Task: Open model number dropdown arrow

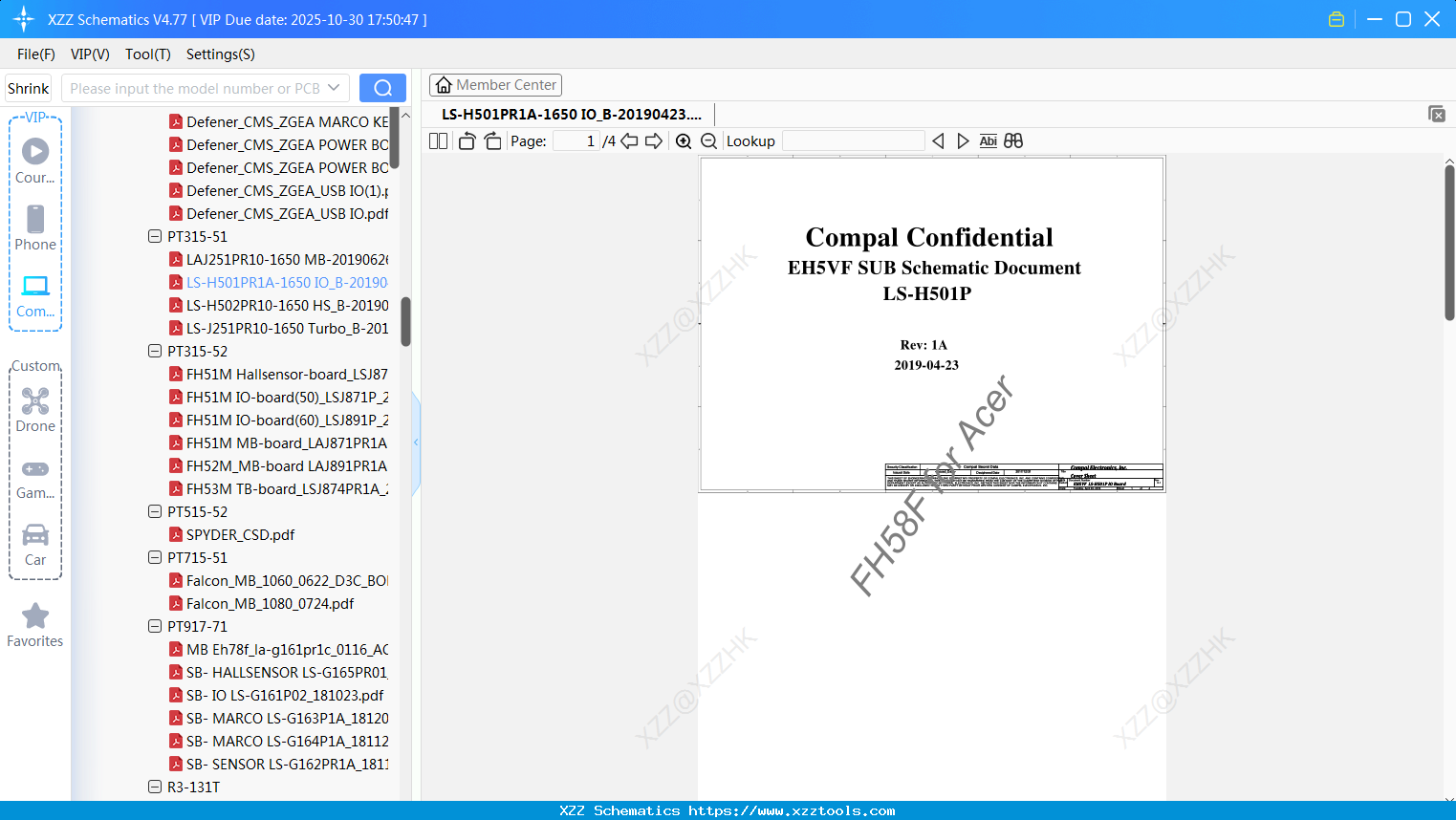Action: (334, 88)
